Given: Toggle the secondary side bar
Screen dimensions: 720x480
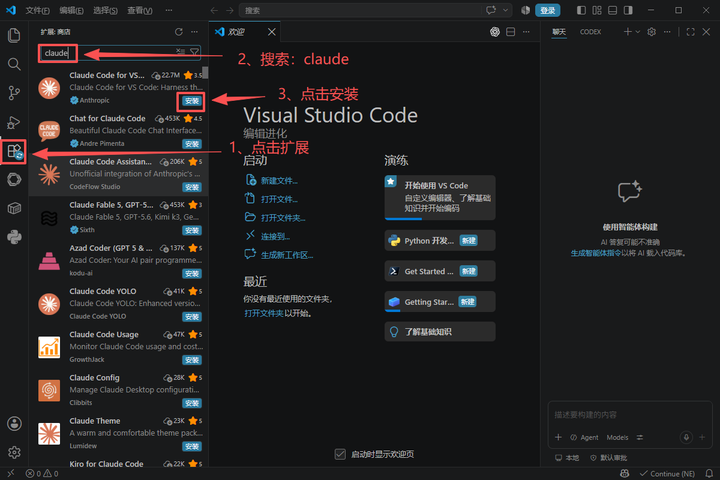Looking at the screenshot, I should click(628, 10).
